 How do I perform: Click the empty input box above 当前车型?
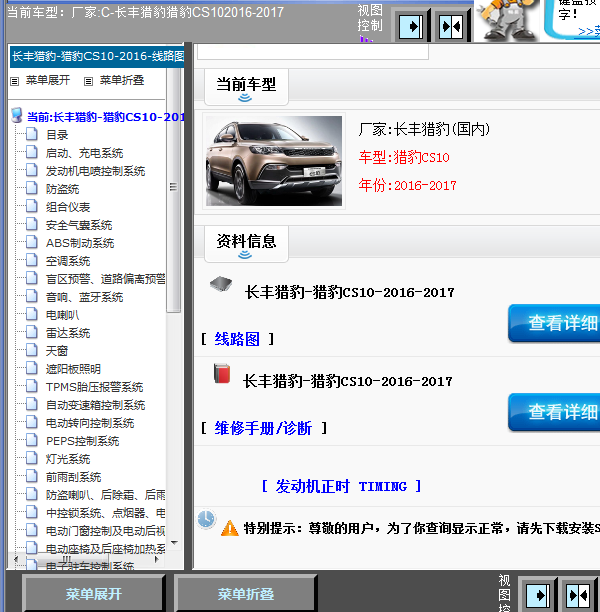coord(313,52)
